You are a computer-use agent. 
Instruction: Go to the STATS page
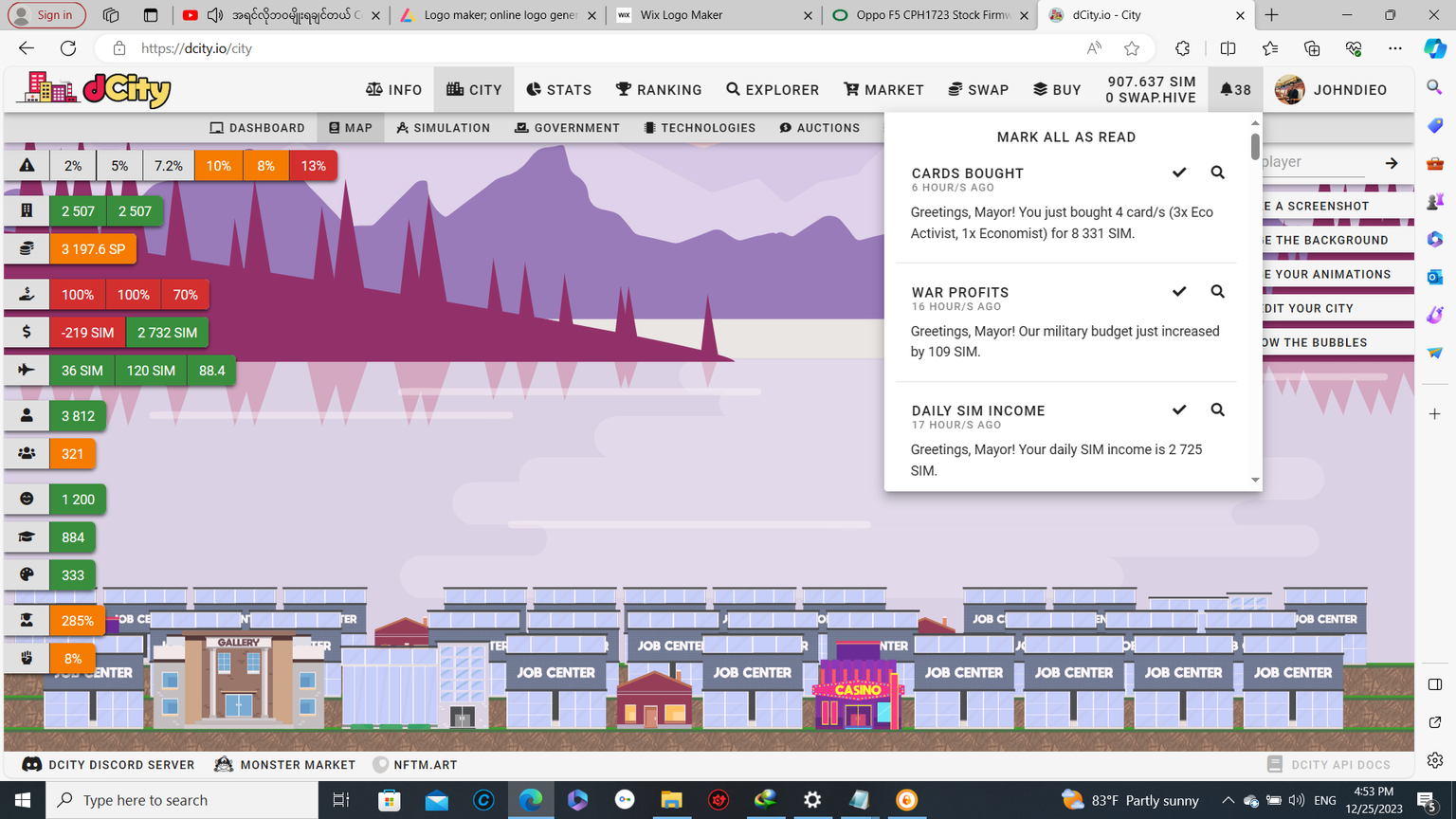click(558, 90)
